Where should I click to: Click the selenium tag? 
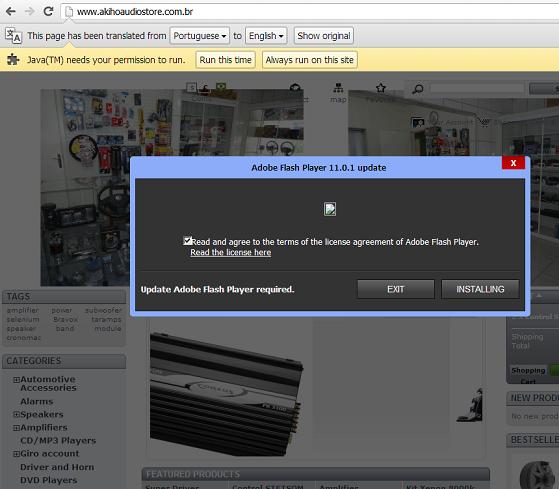[x=23, y=319]
